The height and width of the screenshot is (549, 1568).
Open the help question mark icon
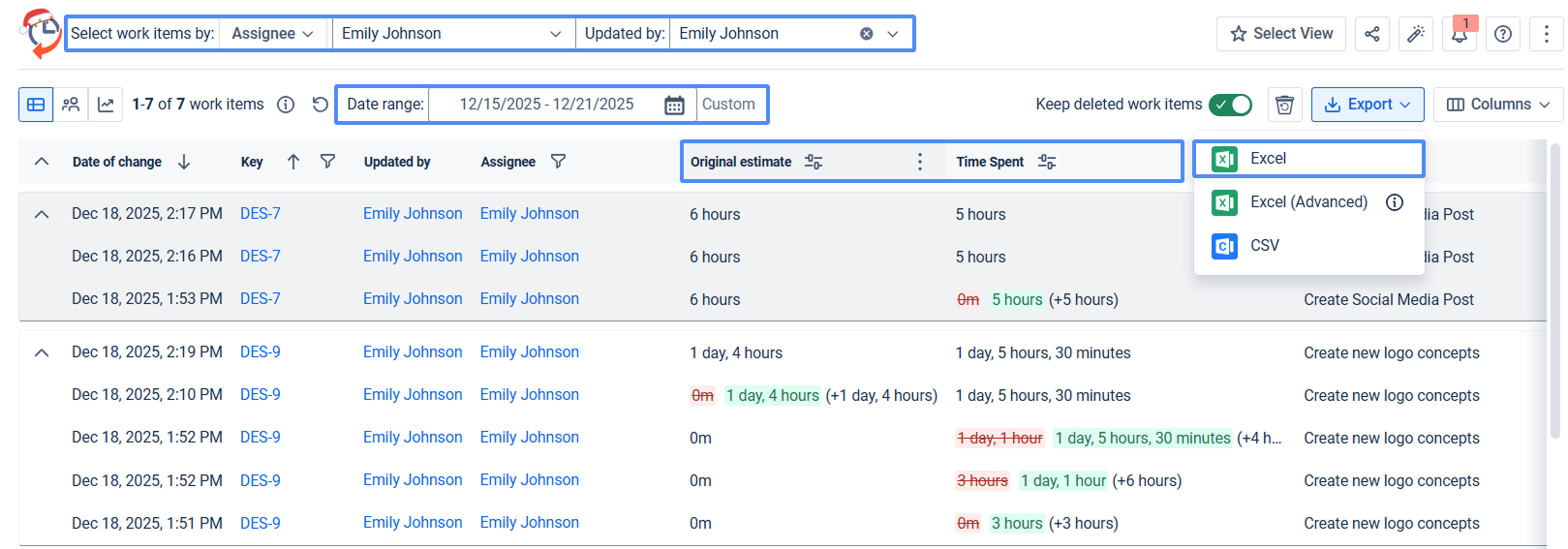pyautogui.click(x=1502, y=34)
